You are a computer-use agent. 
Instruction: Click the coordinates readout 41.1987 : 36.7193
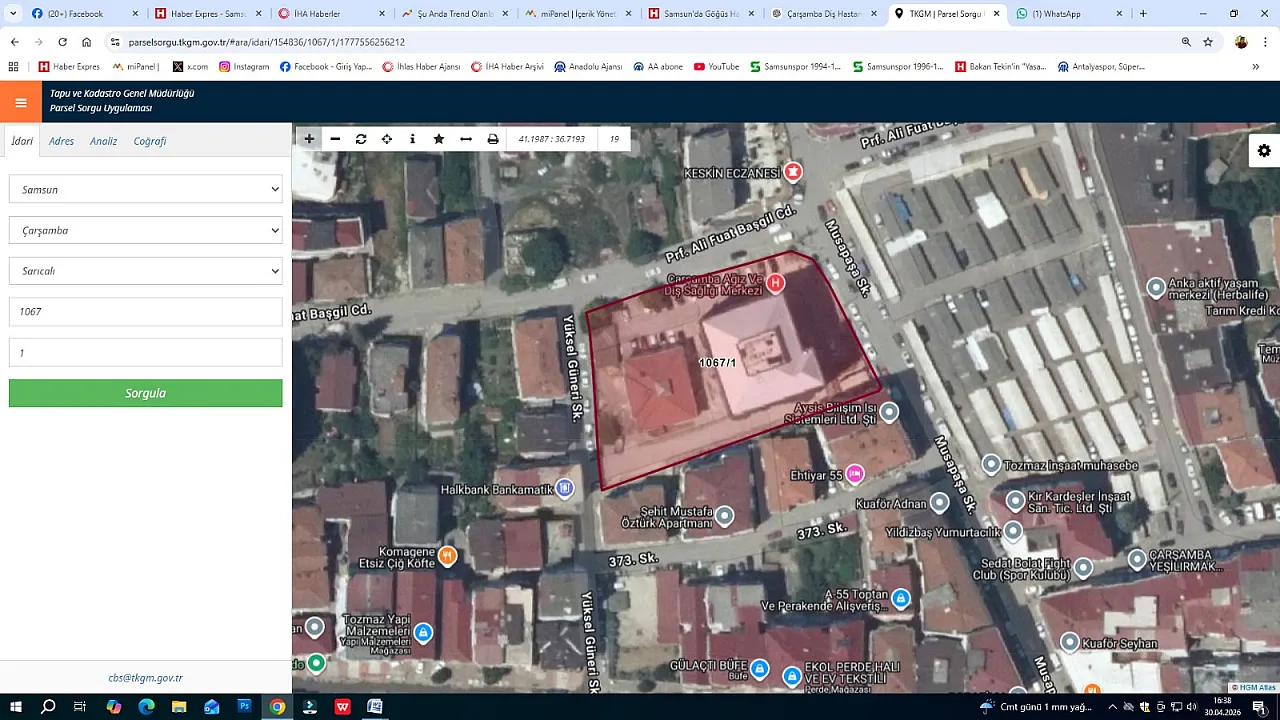(551, 139)
